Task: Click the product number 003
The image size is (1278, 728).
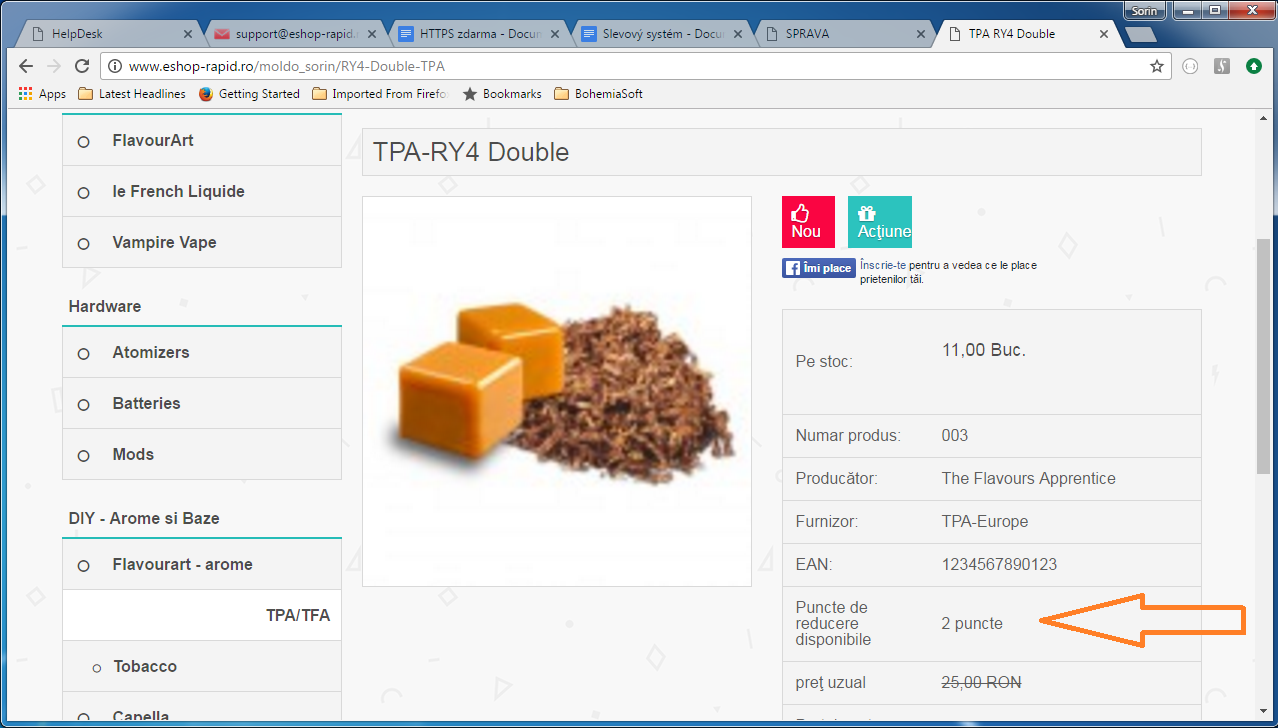Action: pyautogui.click(x=955, y=435)
